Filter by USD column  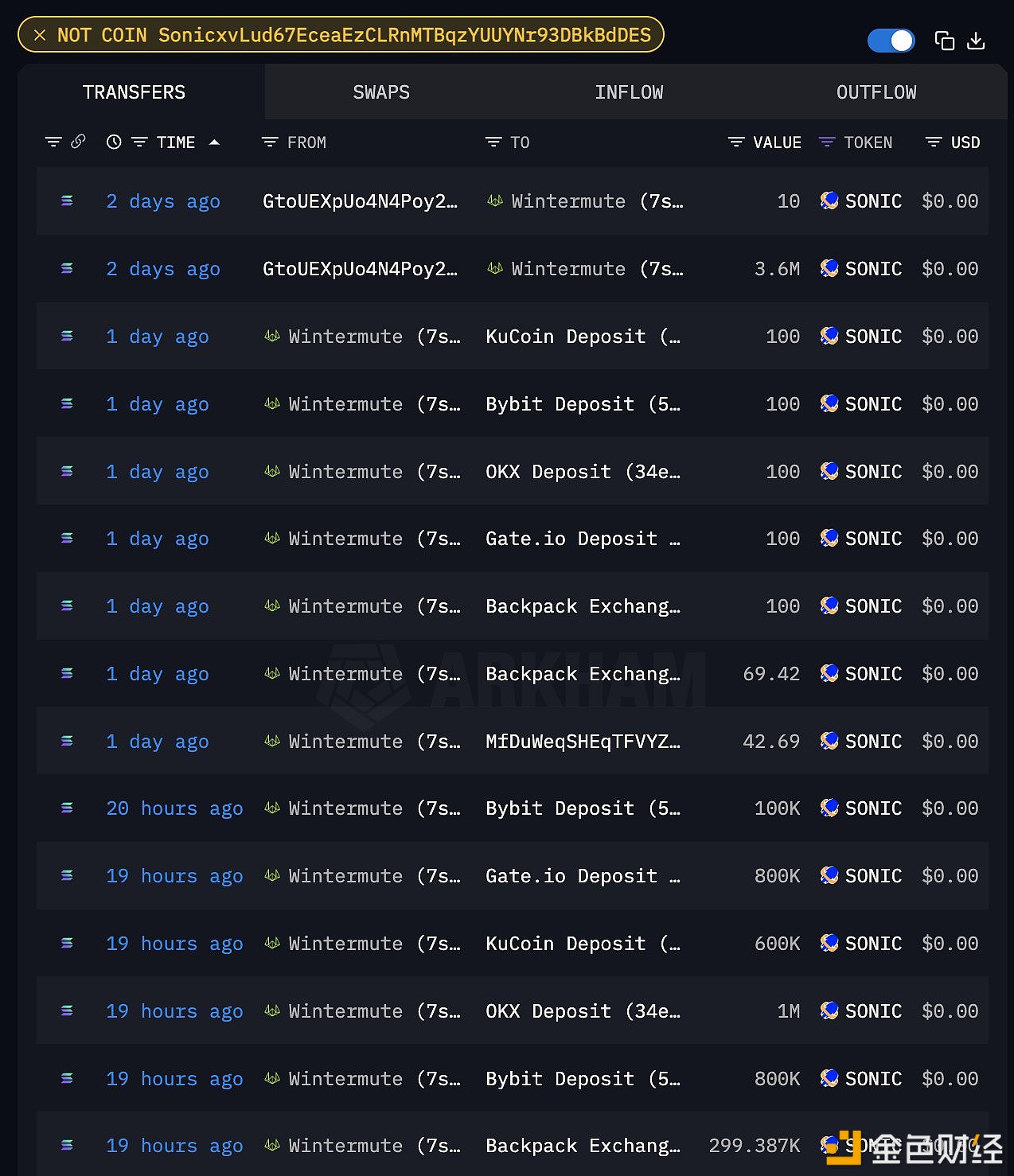point(934,142)
